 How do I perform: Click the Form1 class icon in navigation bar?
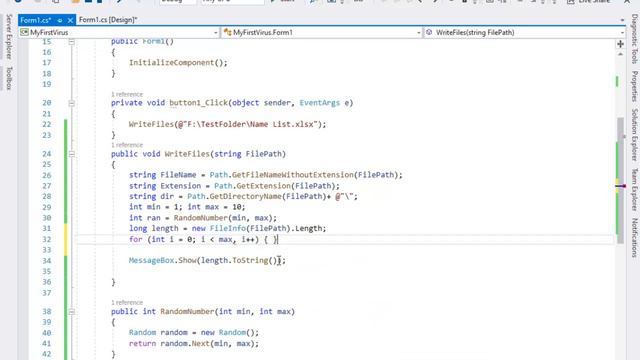[228, 32]
